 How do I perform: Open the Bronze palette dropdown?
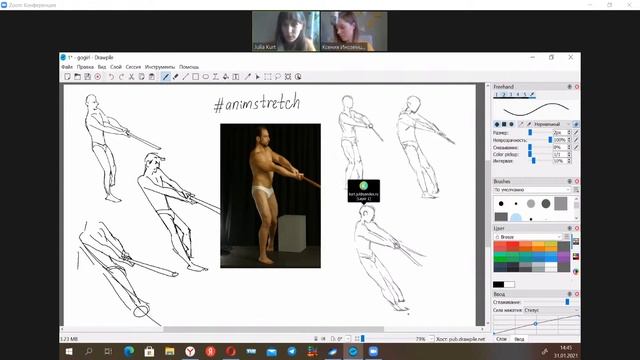[528, 237]
